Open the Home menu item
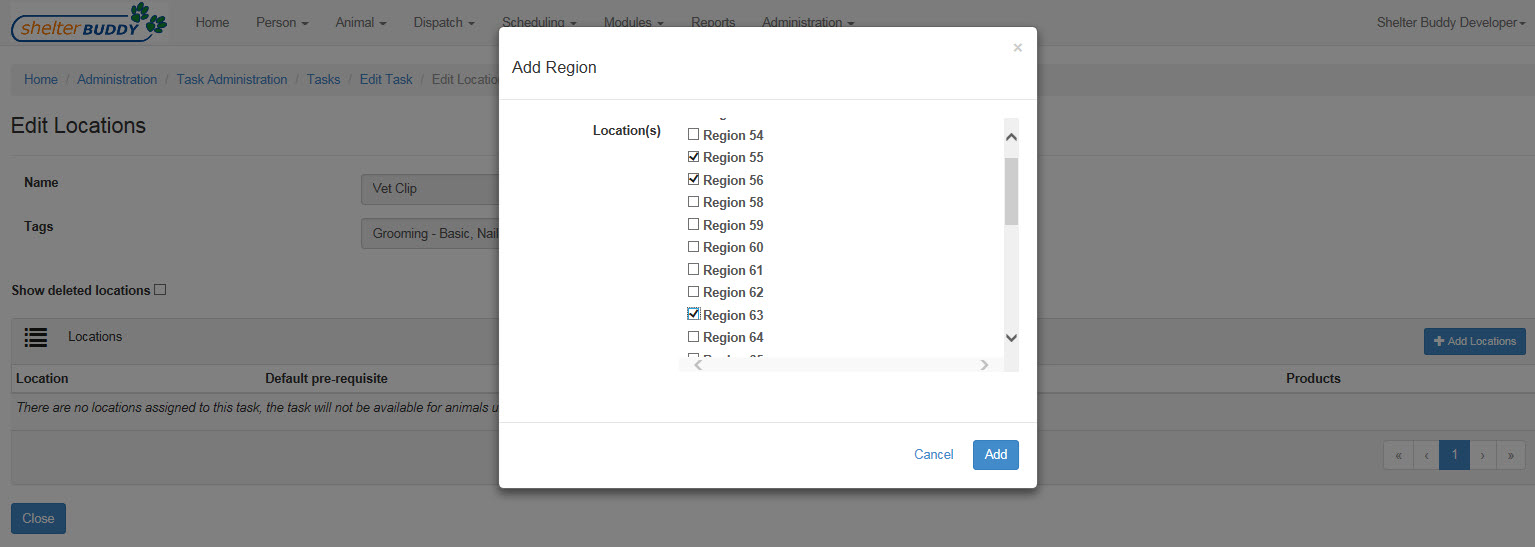The image size is (1535, 547). 212,22
